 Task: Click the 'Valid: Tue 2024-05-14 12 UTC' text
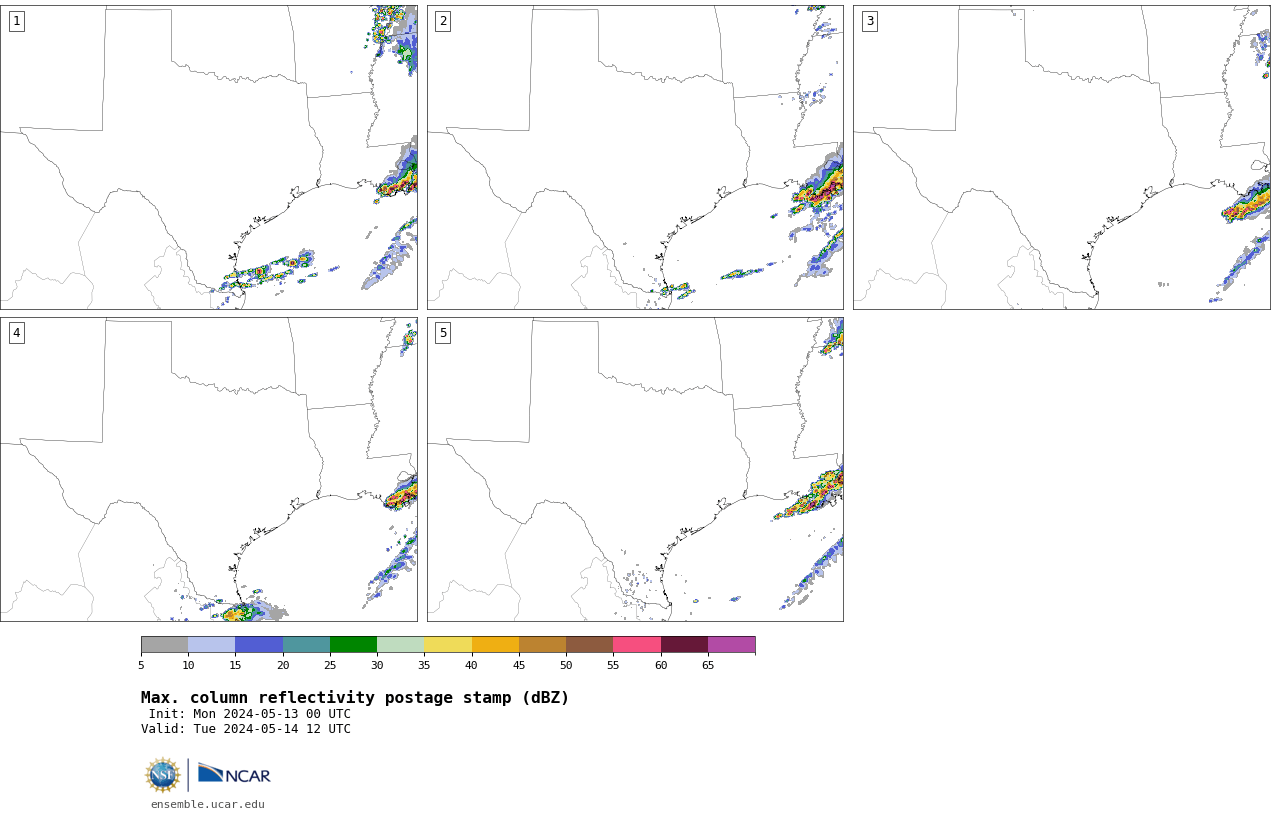click(x=246, y=729)
